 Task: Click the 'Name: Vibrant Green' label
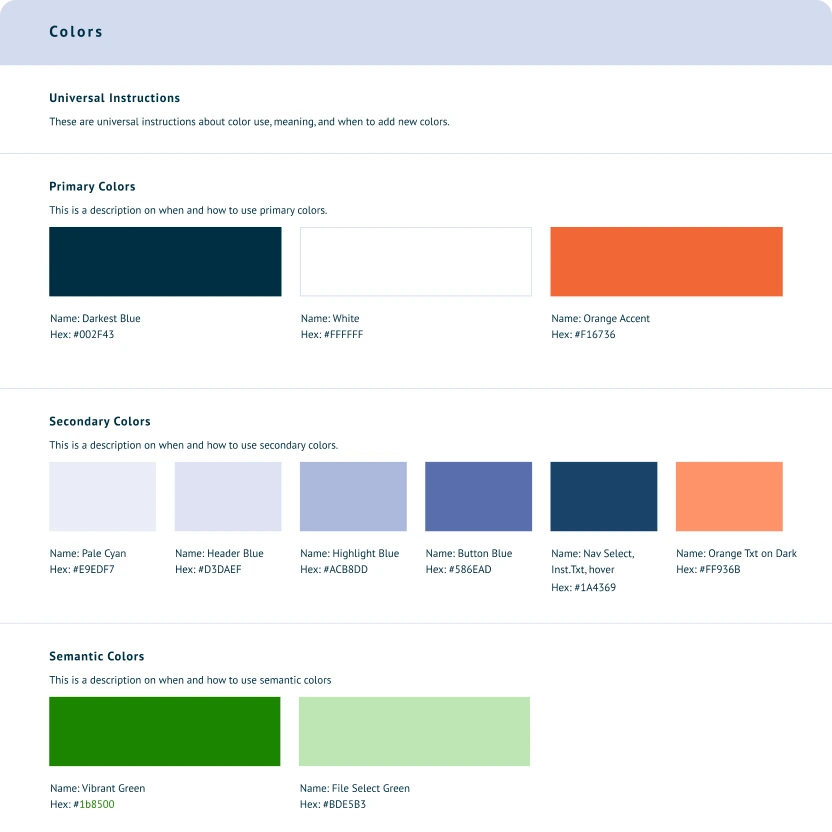98,788
